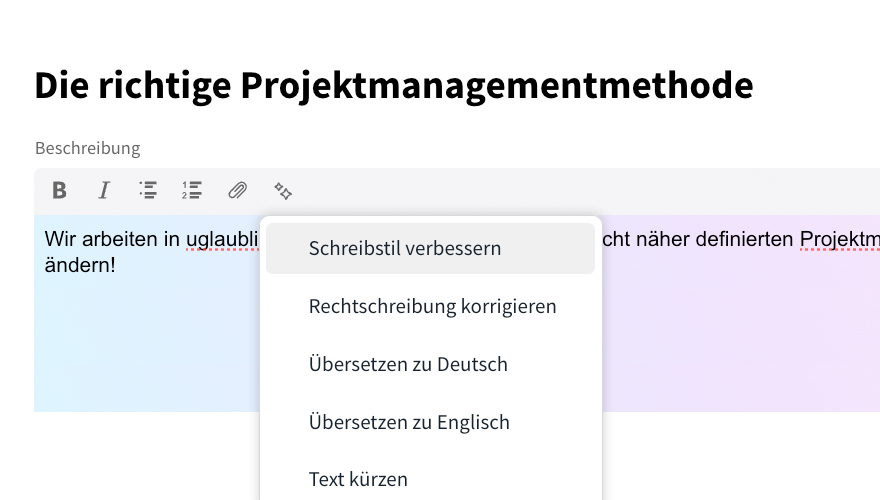Place cursor on the word 'ändern!'
The height and width of the screenshot is (500, 880).
[x=80, y=267]
